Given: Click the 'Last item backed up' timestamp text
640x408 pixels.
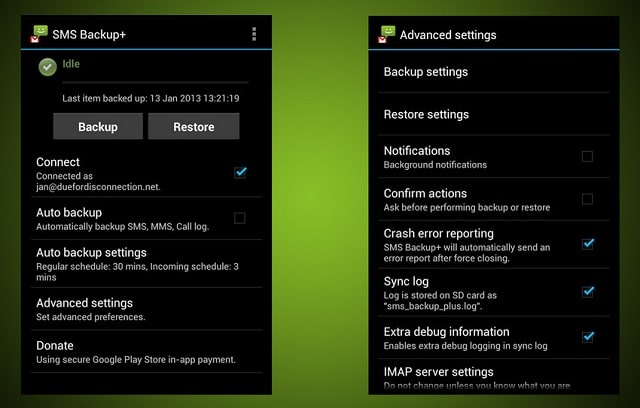Looking at the screenshot, I should click(x=151, y=98).
